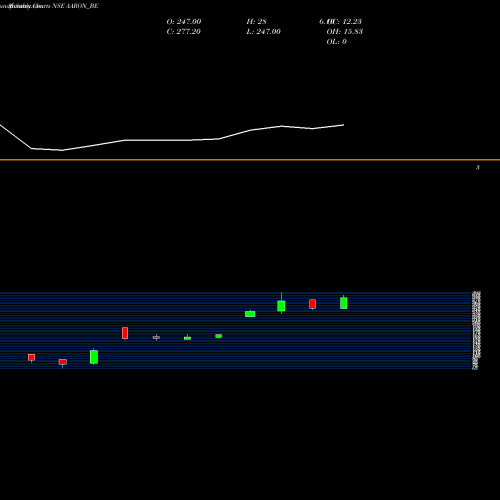Viewport: 500px width, 500px height.
Task: Click the orange horizontal level line
Action: pos(250,160)
